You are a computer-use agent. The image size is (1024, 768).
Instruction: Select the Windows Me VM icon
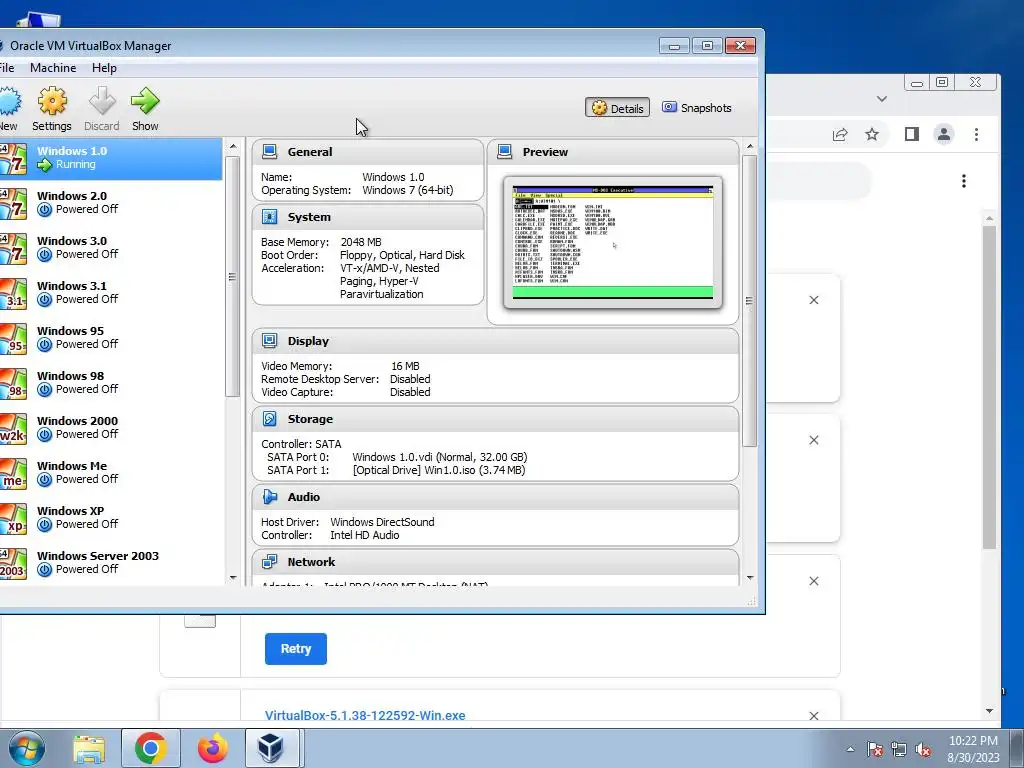click(x=13, y=474)
